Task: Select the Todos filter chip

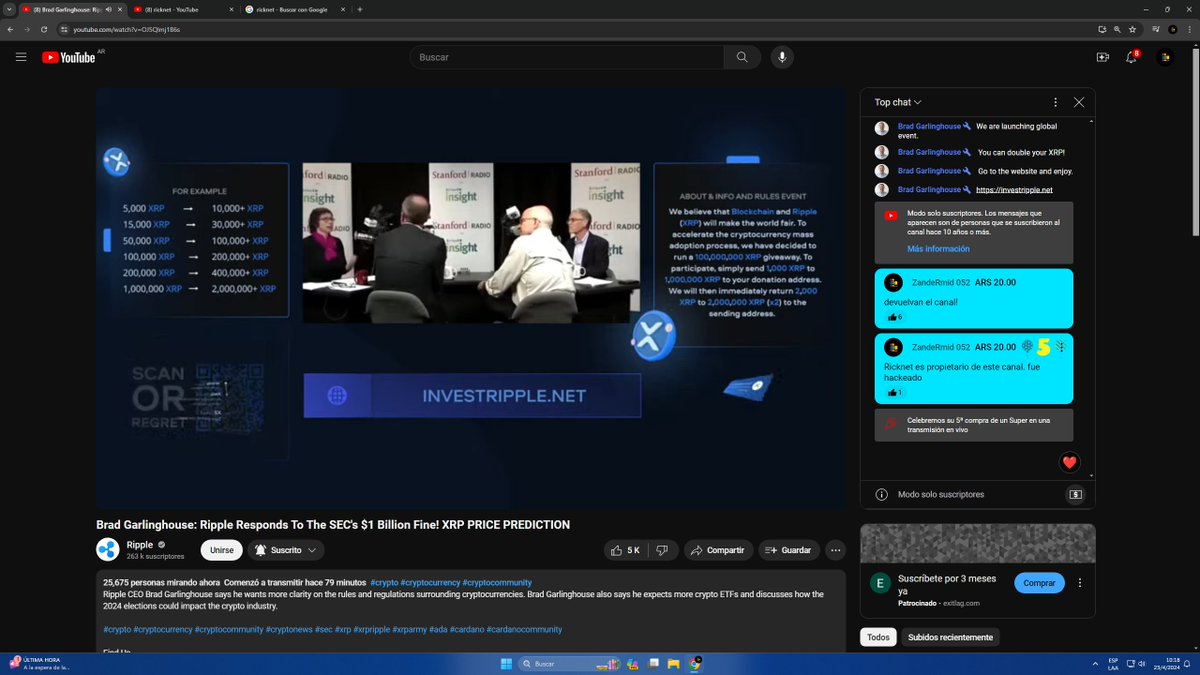Action: (x=878, y=637)
